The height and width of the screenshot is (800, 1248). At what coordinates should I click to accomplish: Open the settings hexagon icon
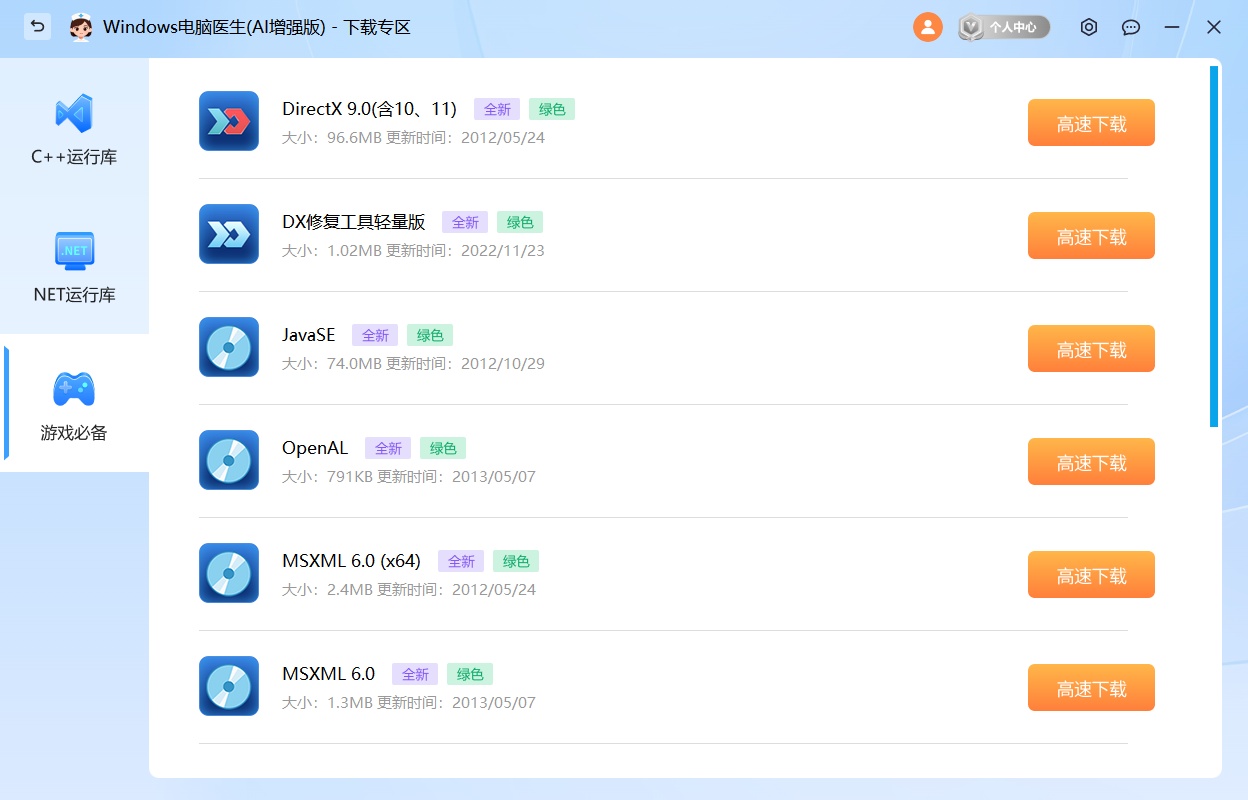click(1089, 27)
